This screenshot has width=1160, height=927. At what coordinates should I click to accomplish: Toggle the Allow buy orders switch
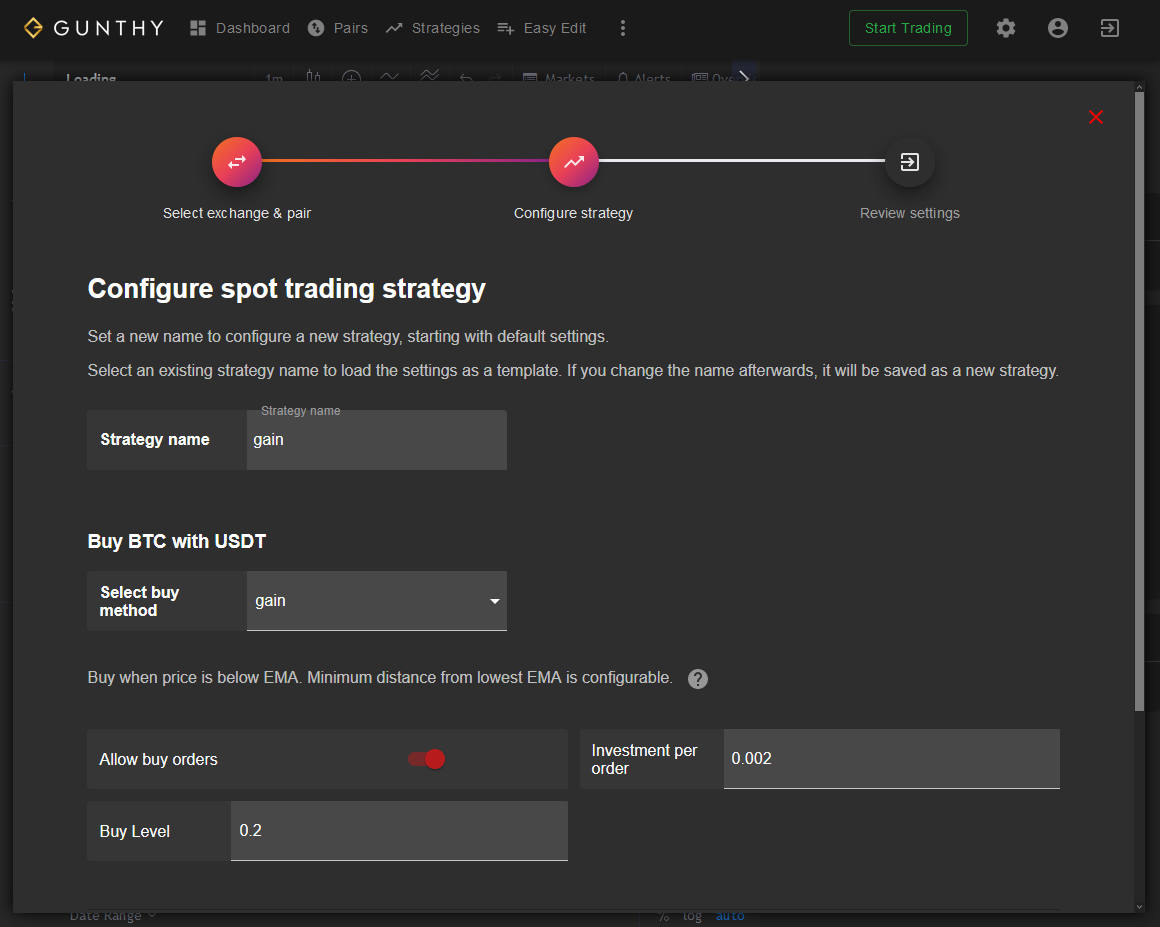[427, 760]
